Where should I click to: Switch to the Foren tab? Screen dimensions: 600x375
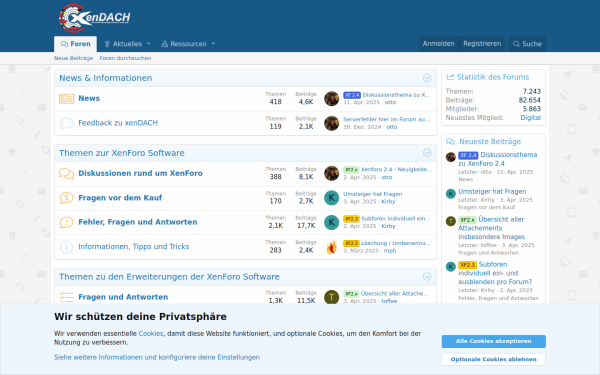(x=75, y=44)
